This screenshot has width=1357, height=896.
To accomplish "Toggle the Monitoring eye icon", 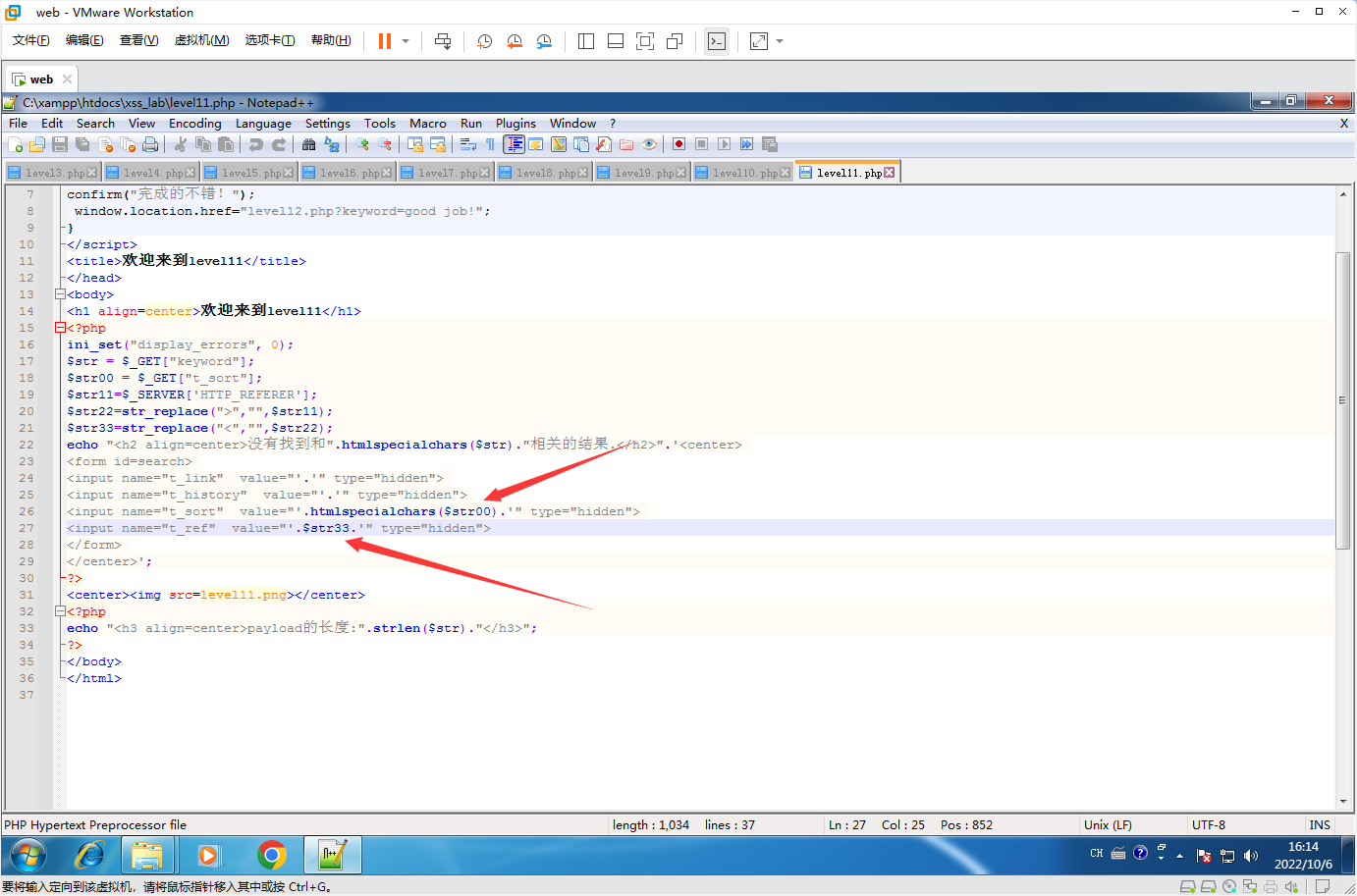I will pyautogui.click(x=649, y=144).
